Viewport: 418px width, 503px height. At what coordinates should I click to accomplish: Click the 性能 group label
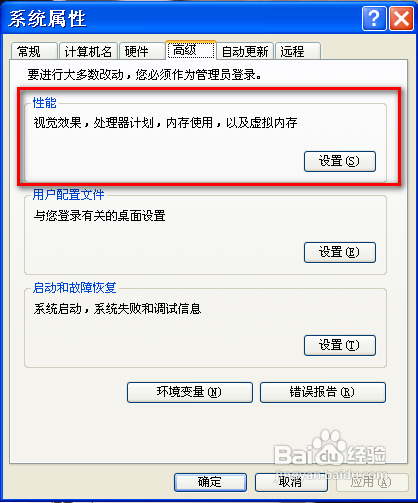pyautogui.click(x=45, y=103)
